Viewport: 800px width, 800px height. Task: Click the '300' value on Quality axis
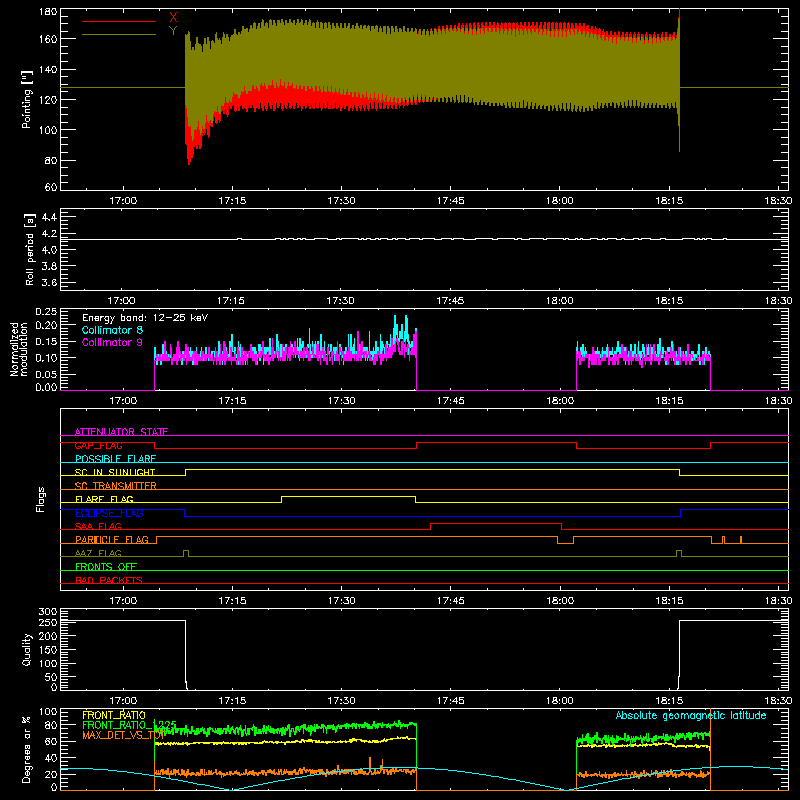(x=48, y=612)
